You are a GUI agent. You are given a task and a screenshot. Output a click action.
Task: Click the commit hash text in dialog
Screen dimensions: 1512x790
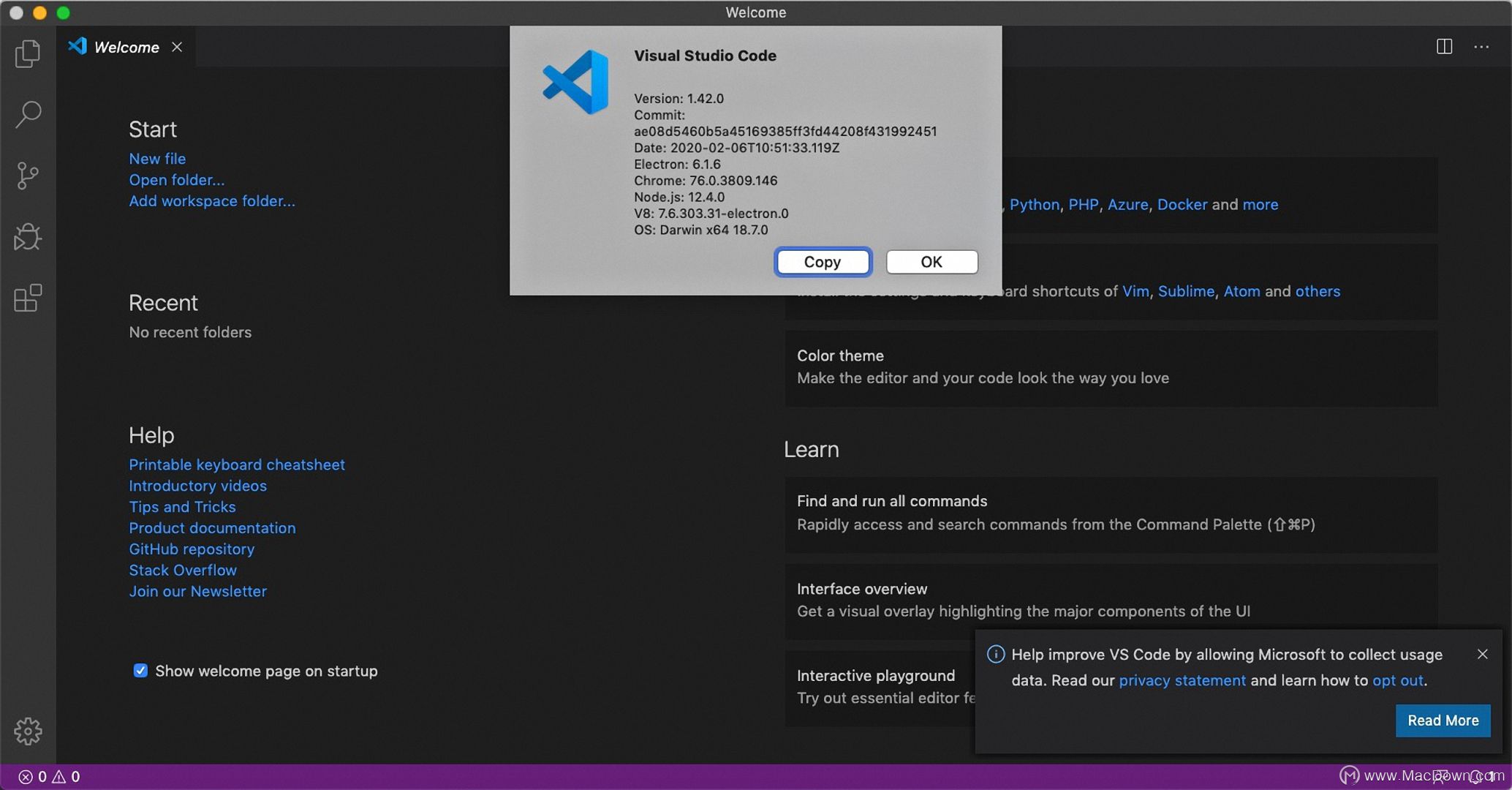point(785,132)
